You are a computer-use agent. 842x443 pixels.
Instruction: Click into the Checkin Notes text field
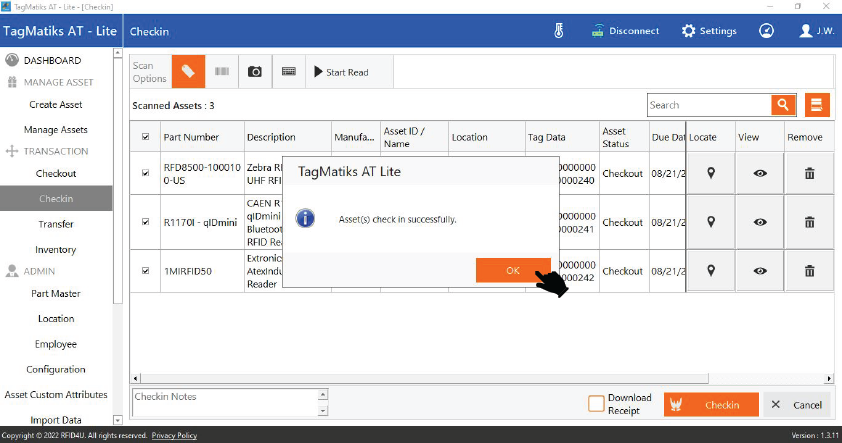tap(225, 404)
